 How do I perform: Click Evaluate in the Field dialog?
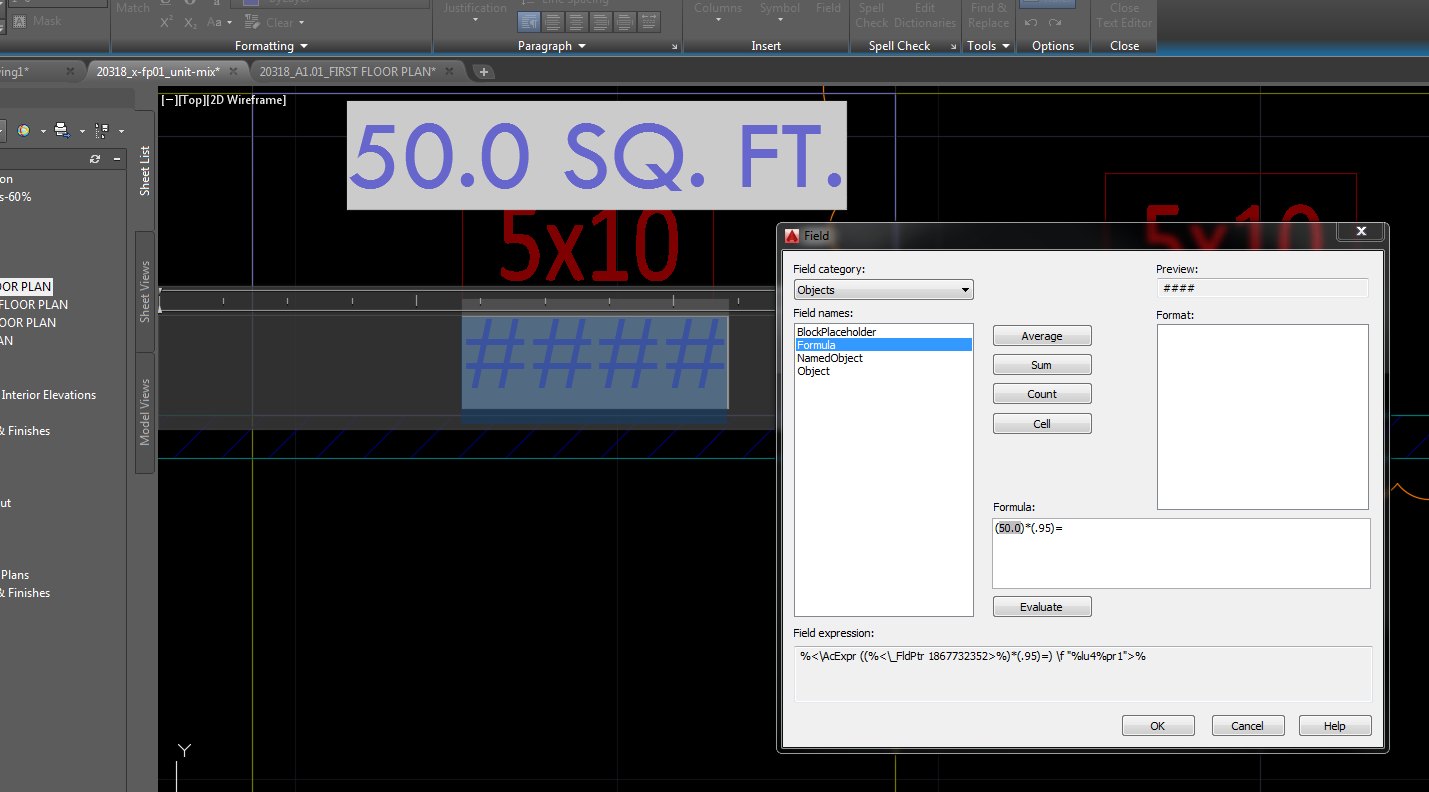[1041, 606]
